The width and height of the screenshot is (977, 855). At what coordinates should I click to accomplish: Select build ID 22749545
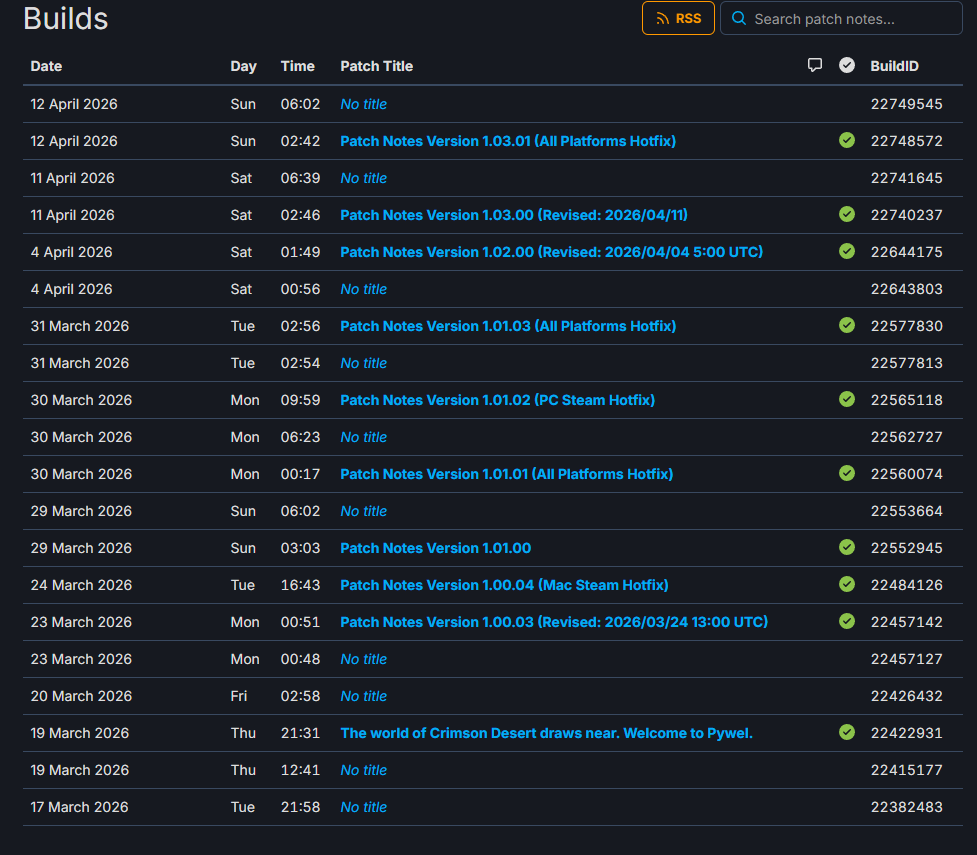point(906,104)
